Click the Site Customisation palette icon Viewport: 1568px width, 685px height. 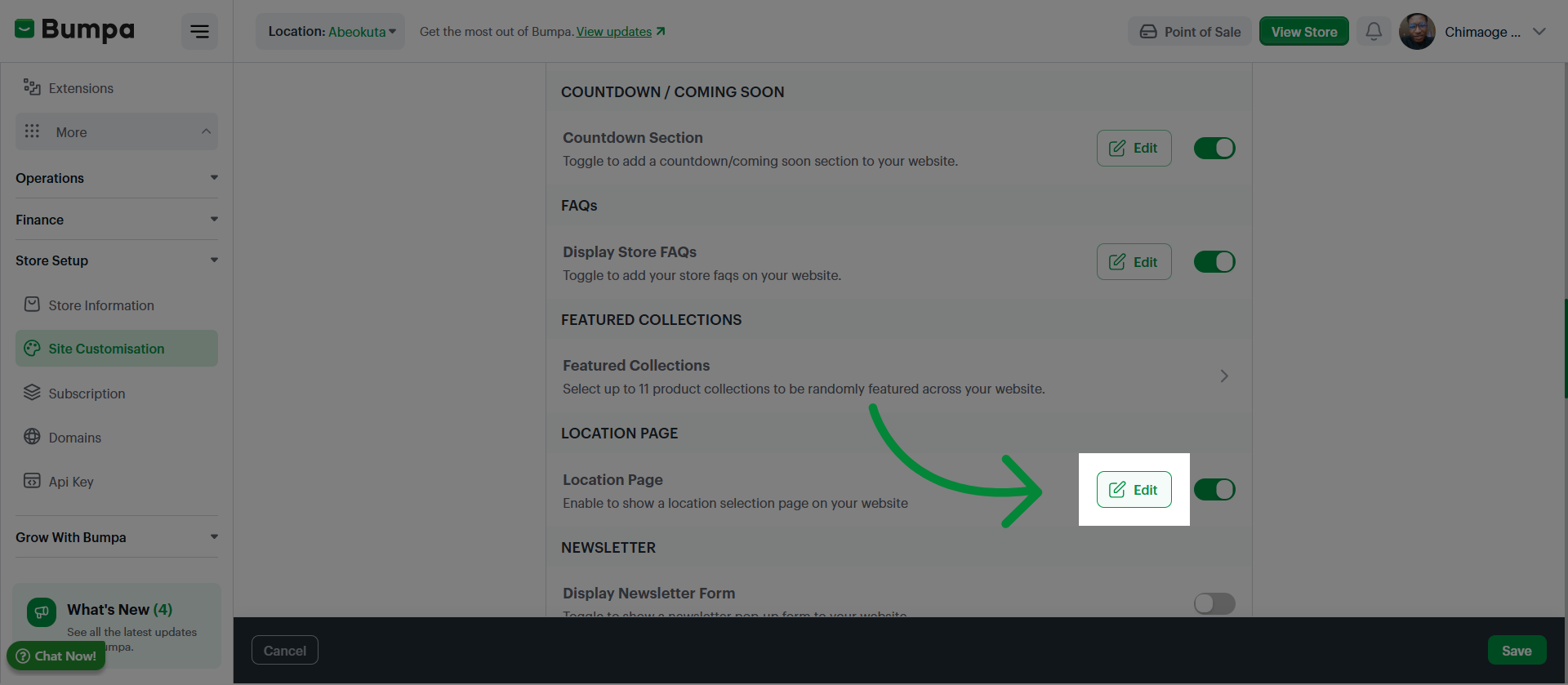click(32, 349)
